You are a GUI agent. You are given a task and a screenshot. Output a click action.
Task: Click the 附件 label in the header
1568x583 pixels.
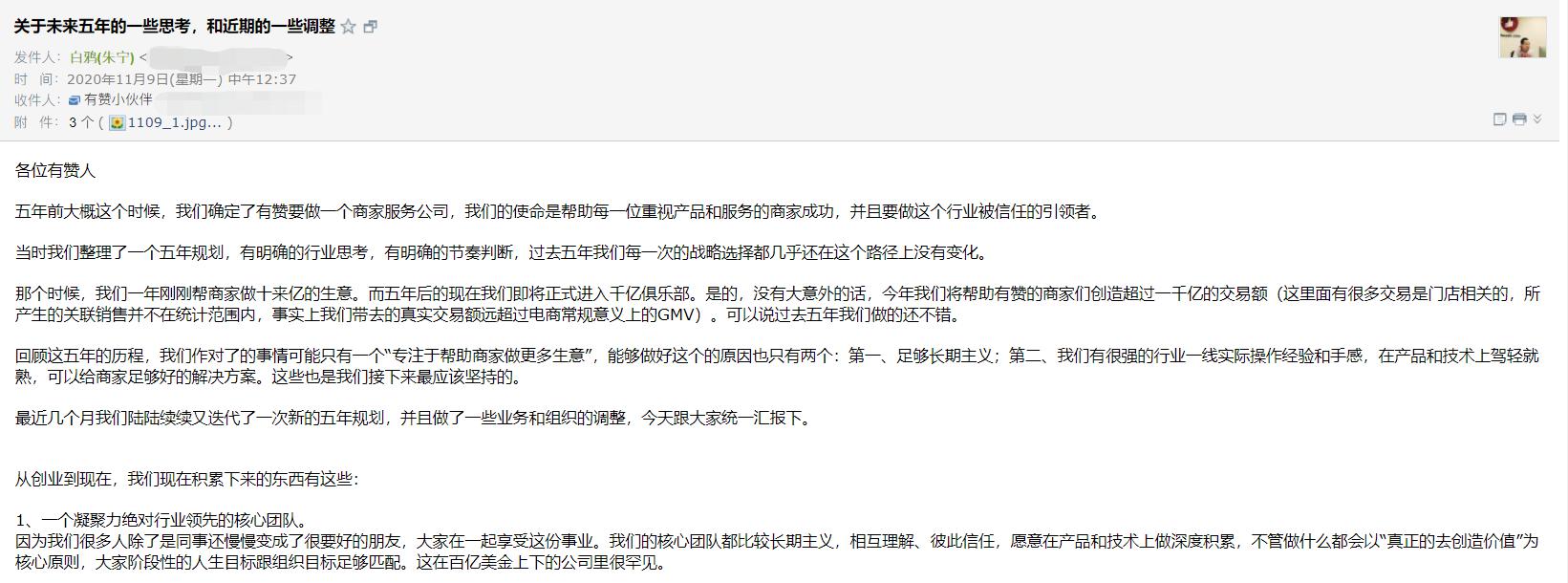pos(36,122)
